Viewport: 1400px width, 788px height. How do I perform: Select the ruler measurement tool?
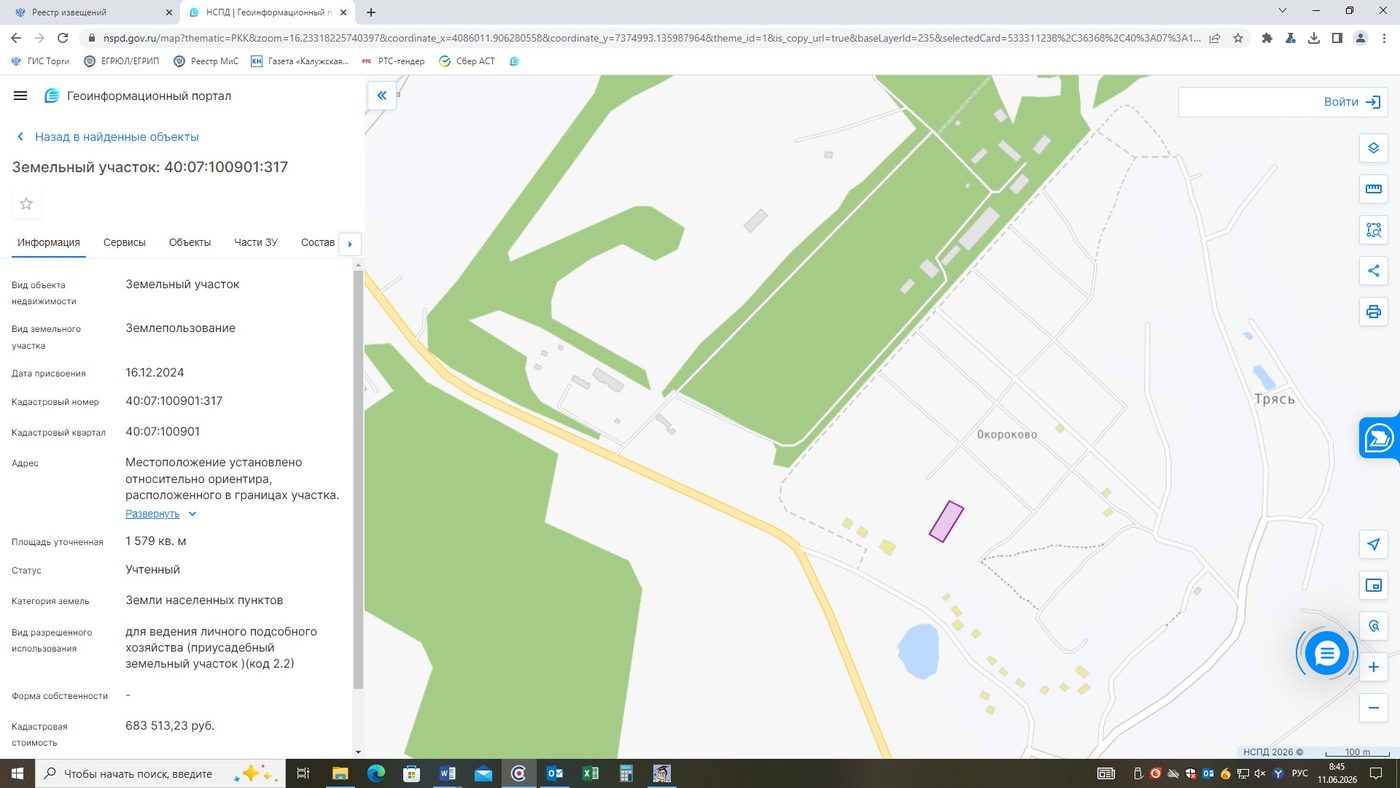(1373, 189)
